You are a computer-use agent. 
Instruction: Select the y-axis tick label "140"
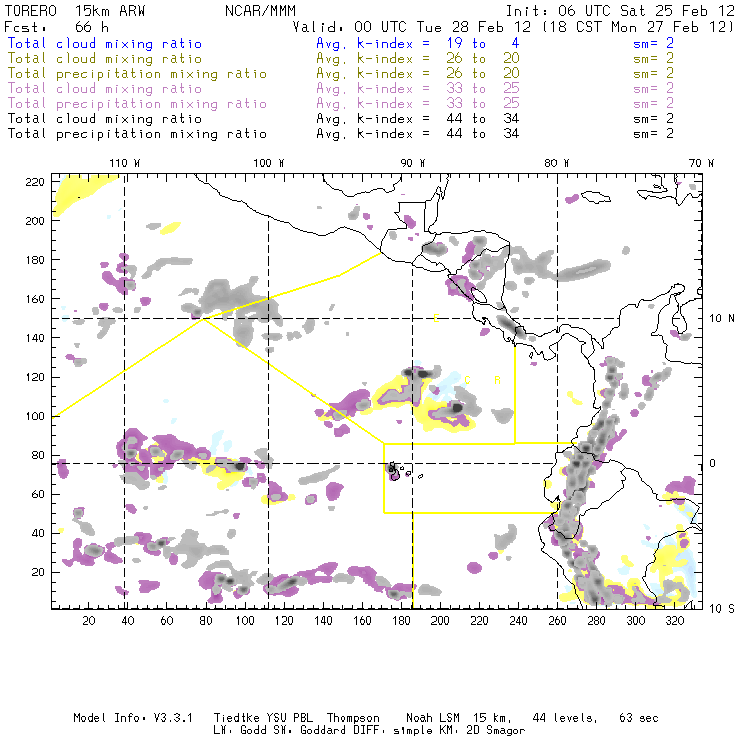coord(35,338)
